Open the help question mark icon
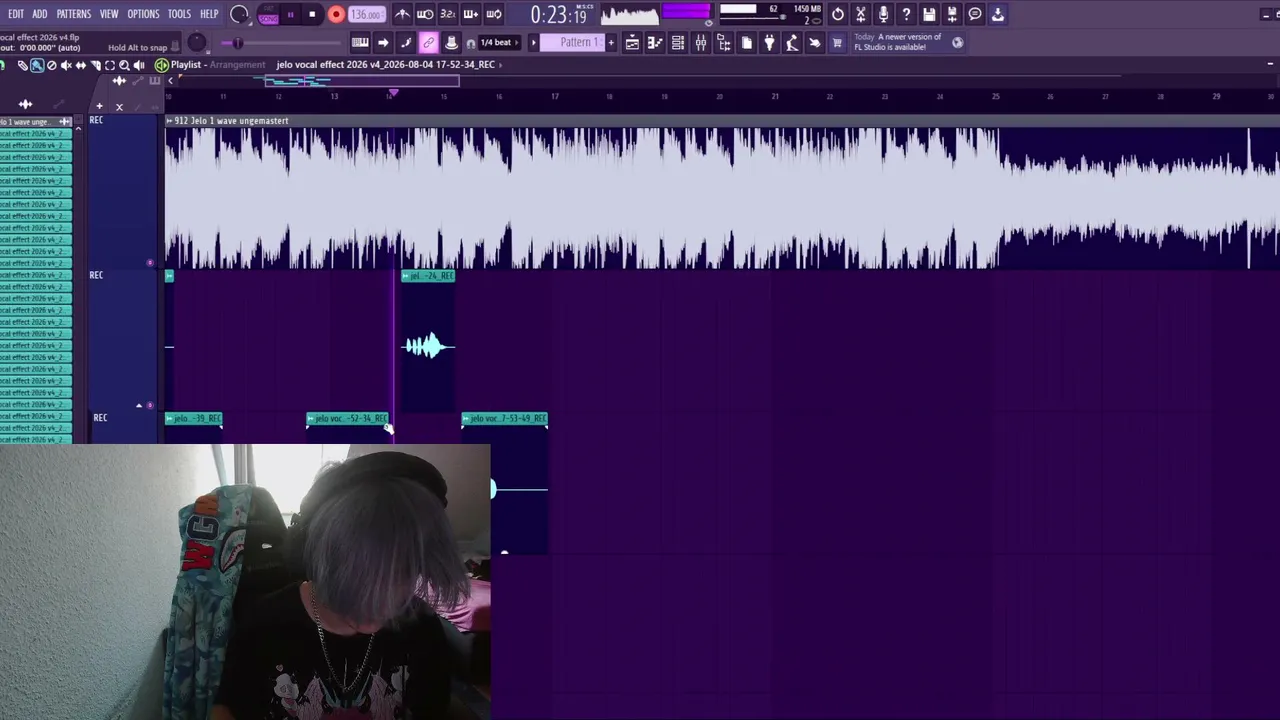The width and height of the screenshot is (1280, 720). pos(907,14)
